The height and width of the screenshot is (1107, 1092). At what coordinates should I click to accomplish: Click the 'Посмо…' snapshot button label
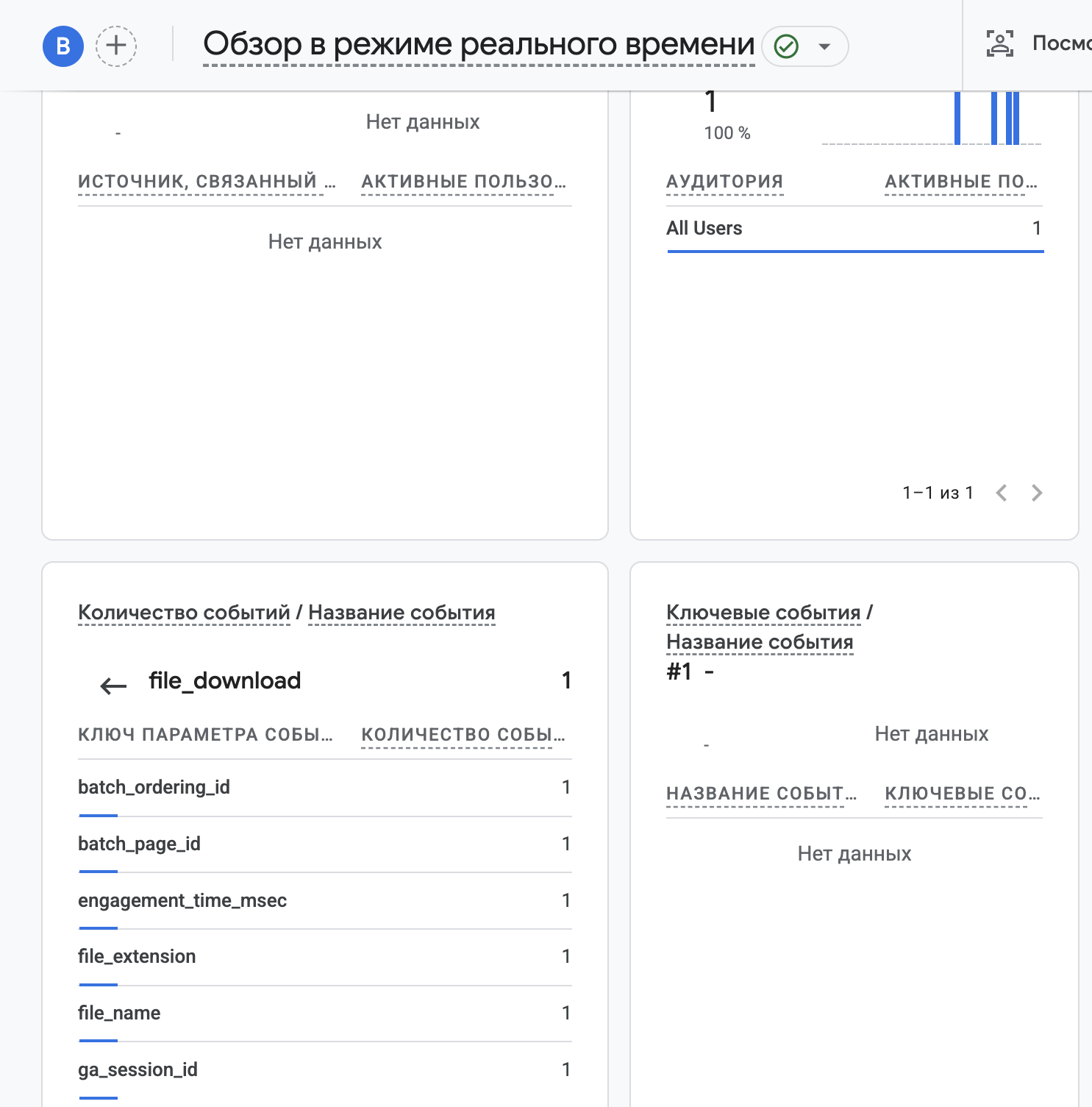[x=1062, y=43]
